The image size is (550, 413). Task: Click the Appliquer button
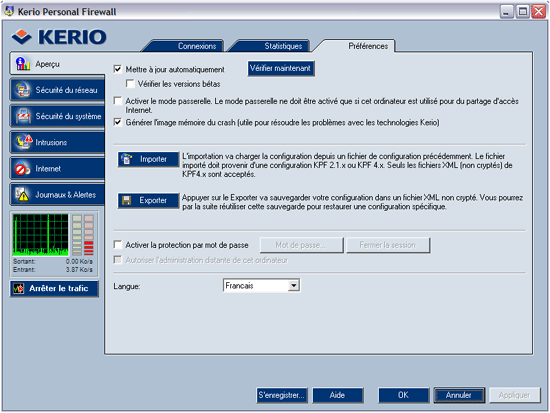[515, 395]
